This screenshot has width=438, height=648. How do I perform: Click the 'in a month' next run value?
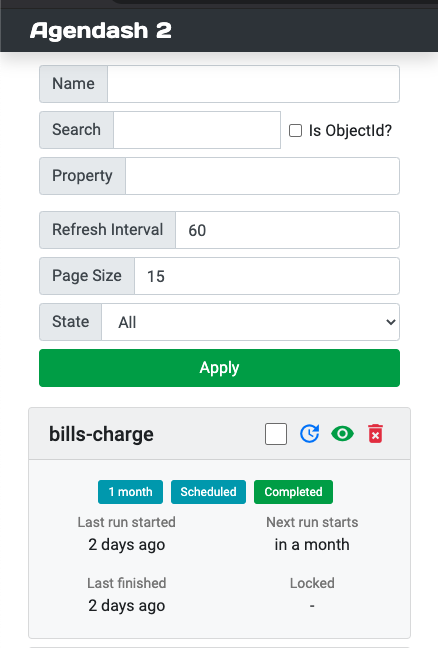coord(312,545)
